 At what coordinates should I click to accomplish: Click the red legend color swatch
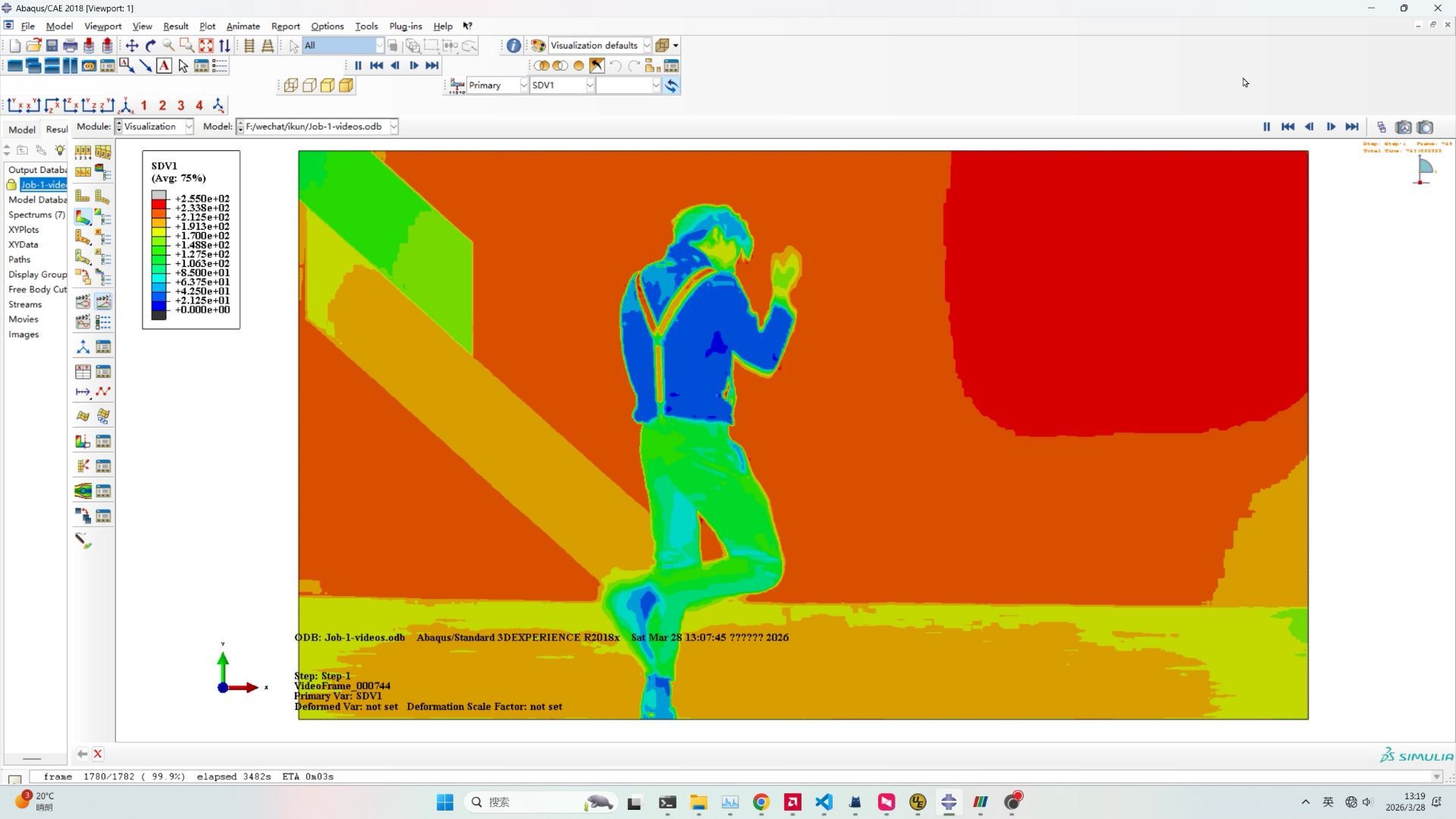tap(158, 203)
